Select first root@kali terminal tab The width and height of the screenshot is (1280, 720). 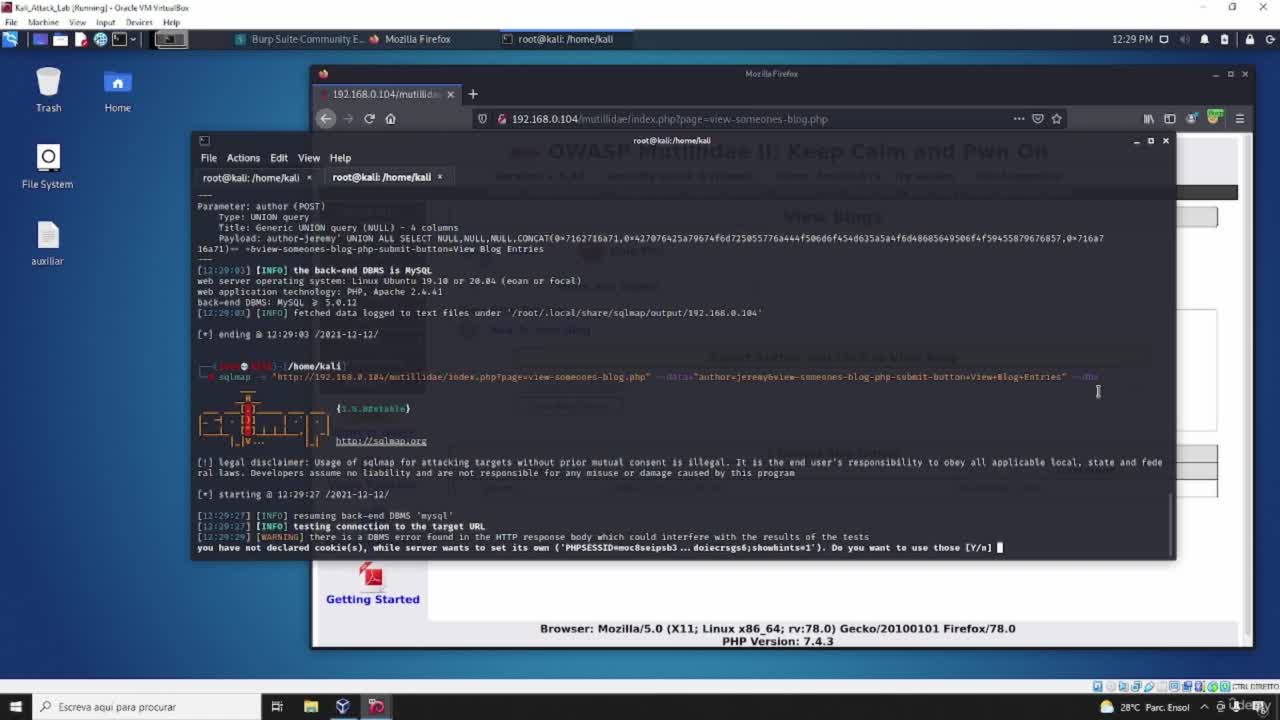[251, 177]
